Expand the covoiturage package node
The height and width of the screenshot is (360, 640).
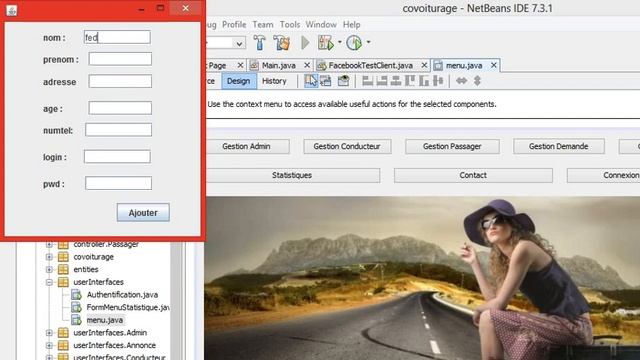tap(49, 257)
